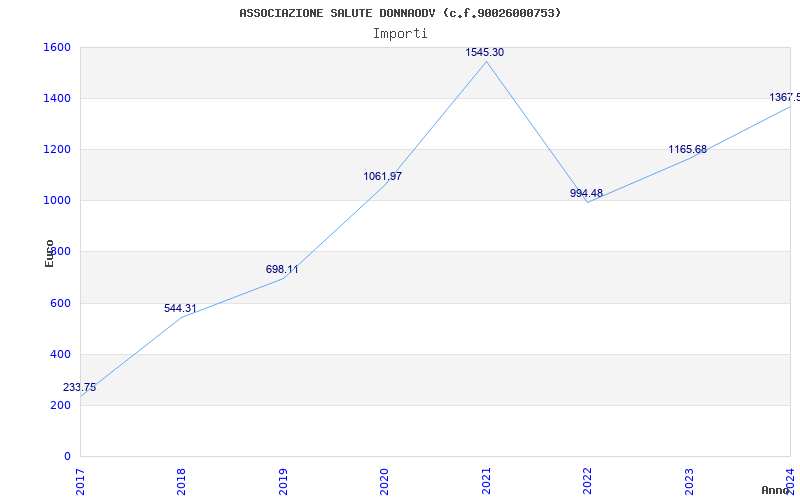Select the 1545.30 data label
This screenshot has height=500, width=800.
click(484, 53)
